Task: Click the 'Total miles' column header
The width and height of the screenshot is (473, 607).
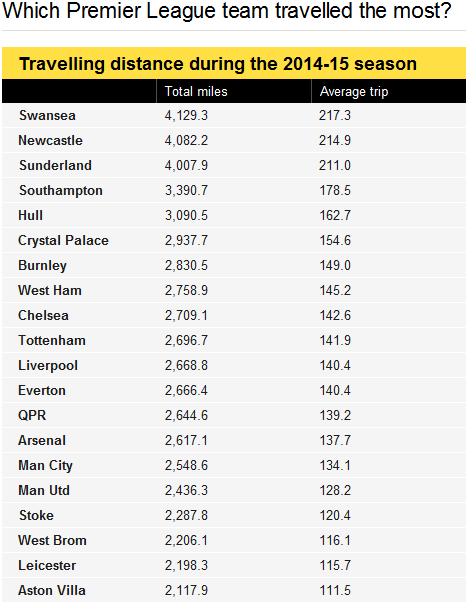Action: (x=196, y=91)
